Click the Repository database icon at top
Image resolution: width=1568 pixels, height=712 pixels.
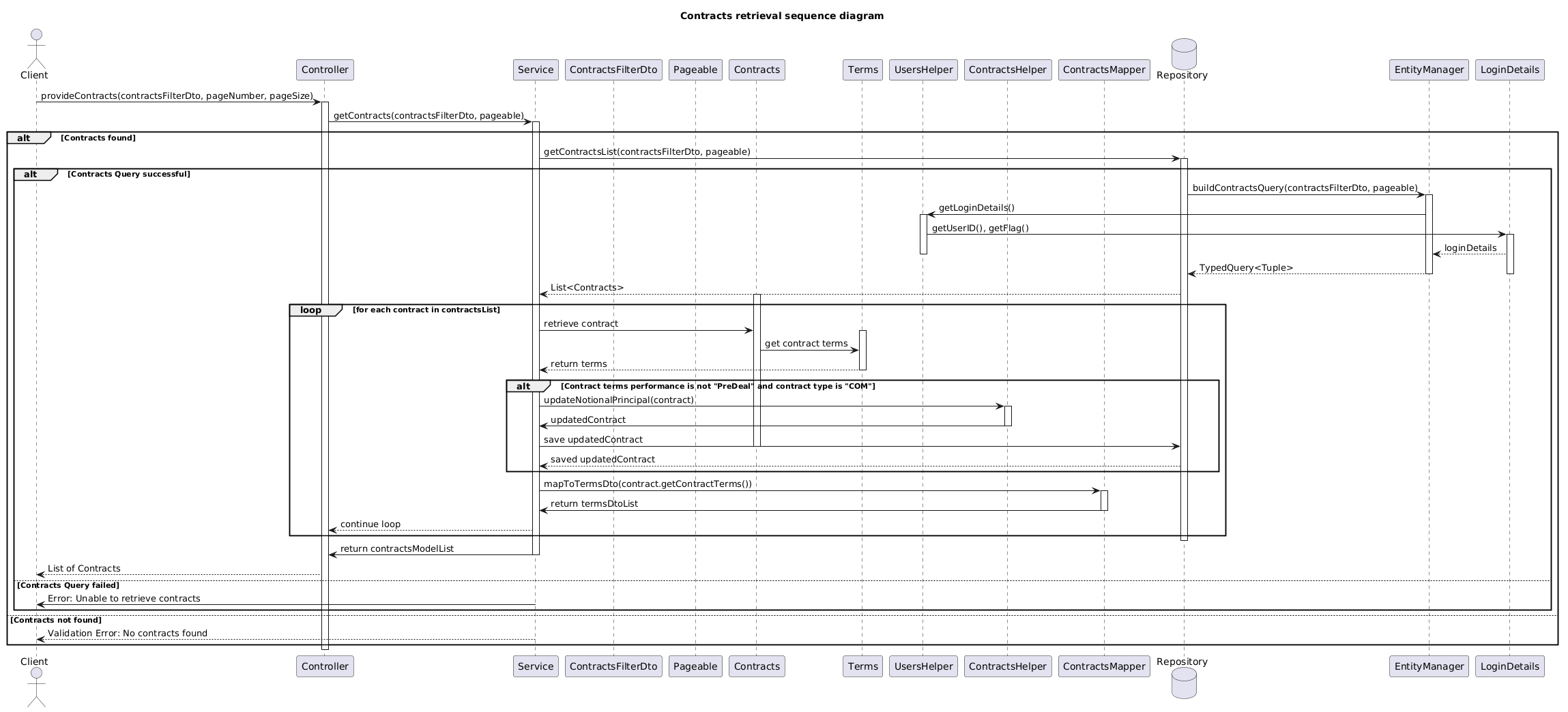tap(1183, 54)
